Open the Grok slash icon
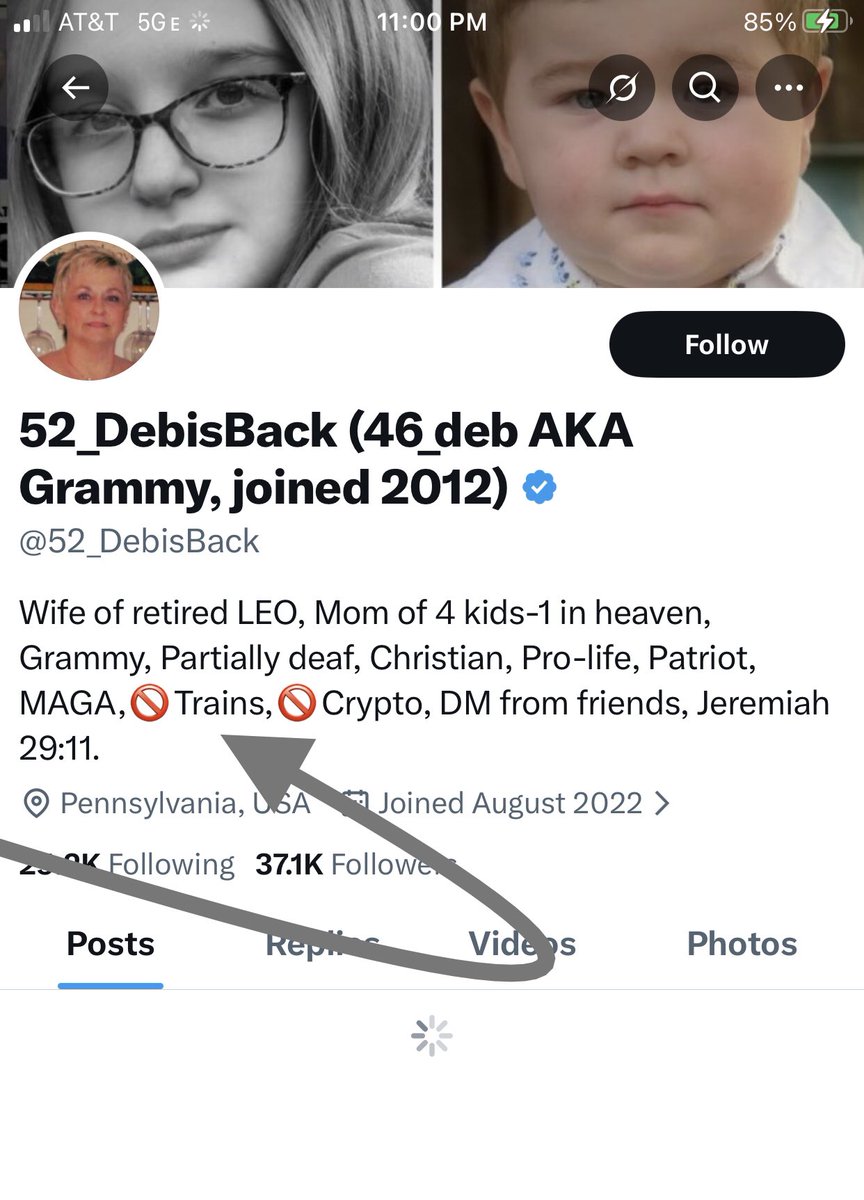This screenshot has height=1200, width=864. pyautogui.click(x=621, y=88)
